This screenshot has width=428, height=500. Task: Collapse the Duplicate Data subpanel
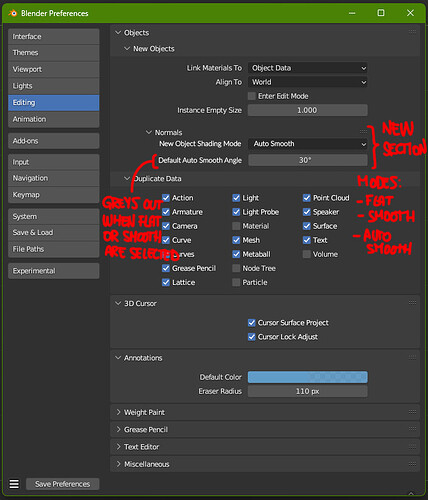(x=127, y=178)
